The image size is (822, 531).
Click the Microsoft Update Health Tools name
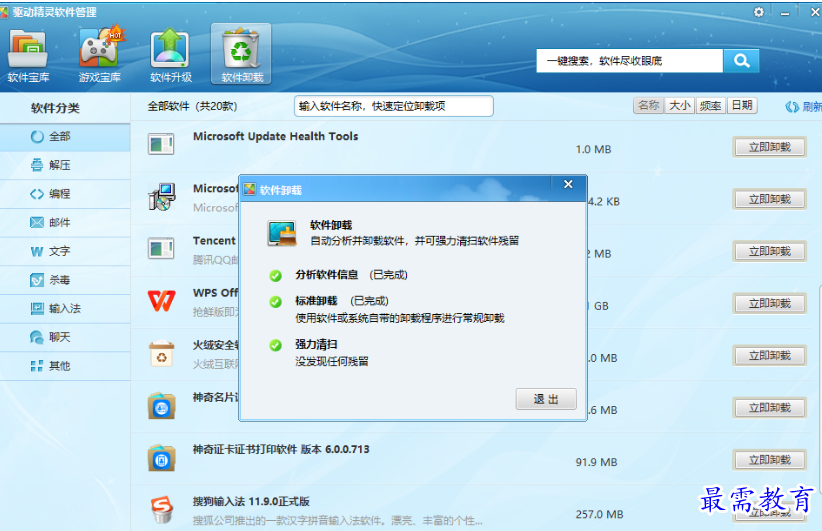coord(275,136)
